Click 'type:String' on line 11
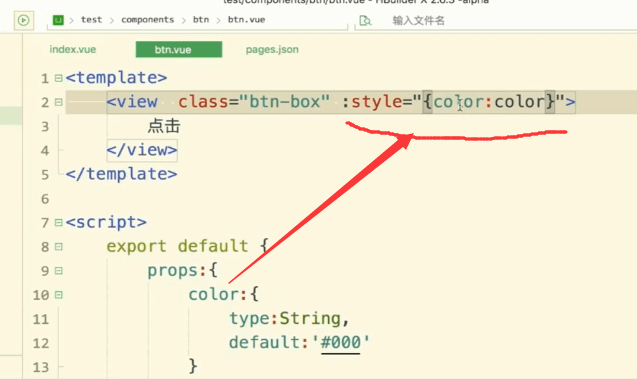 coord(285,318)
